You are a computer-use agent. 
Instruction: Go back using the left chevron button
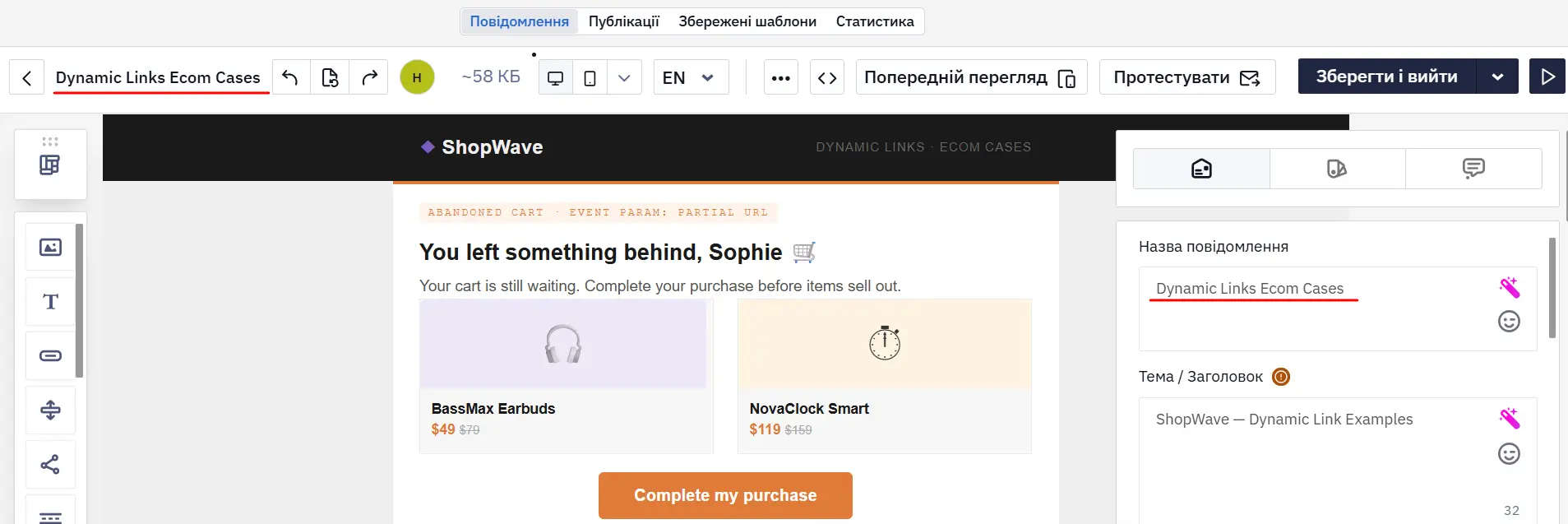(x=26, y=77)
